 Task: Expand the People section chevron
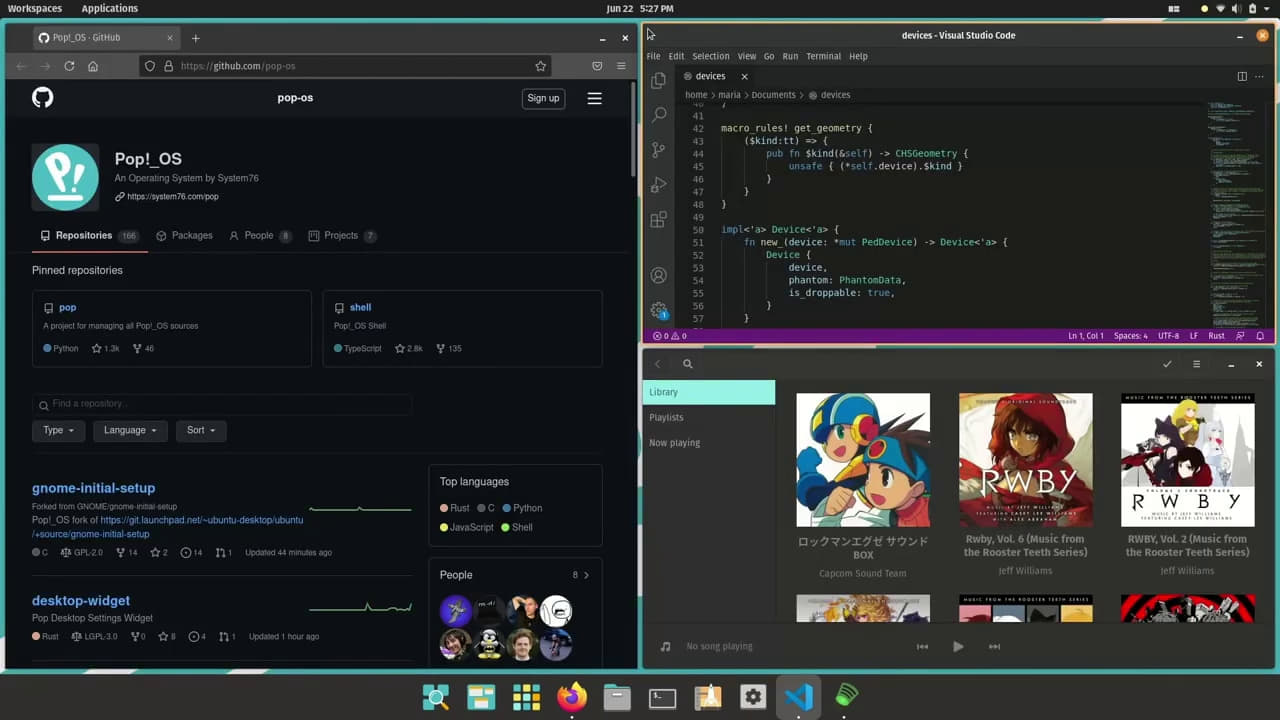tap(586, 575)
